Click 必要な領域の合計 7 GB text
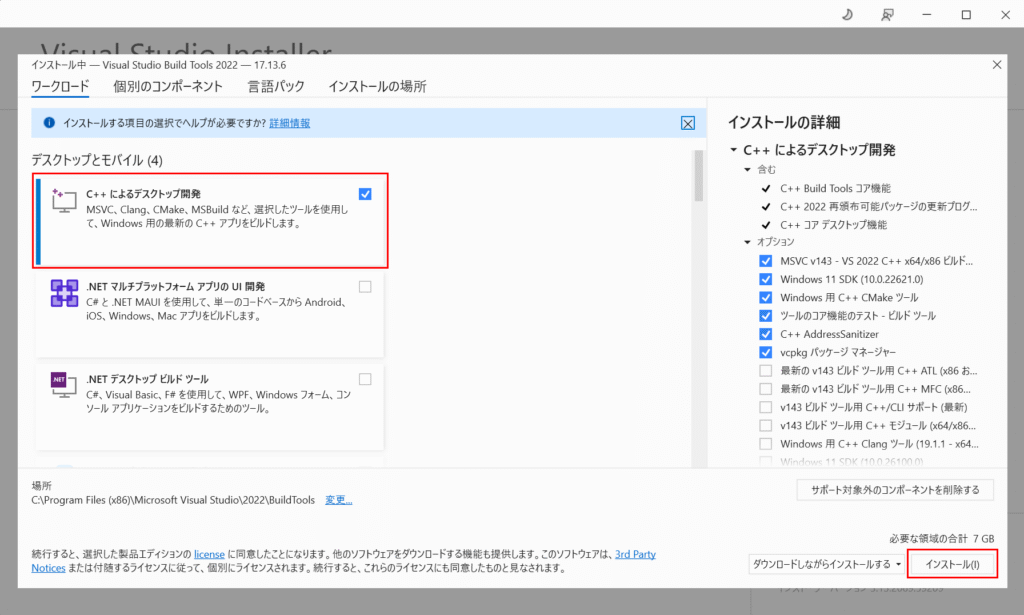 coord(942,539)
